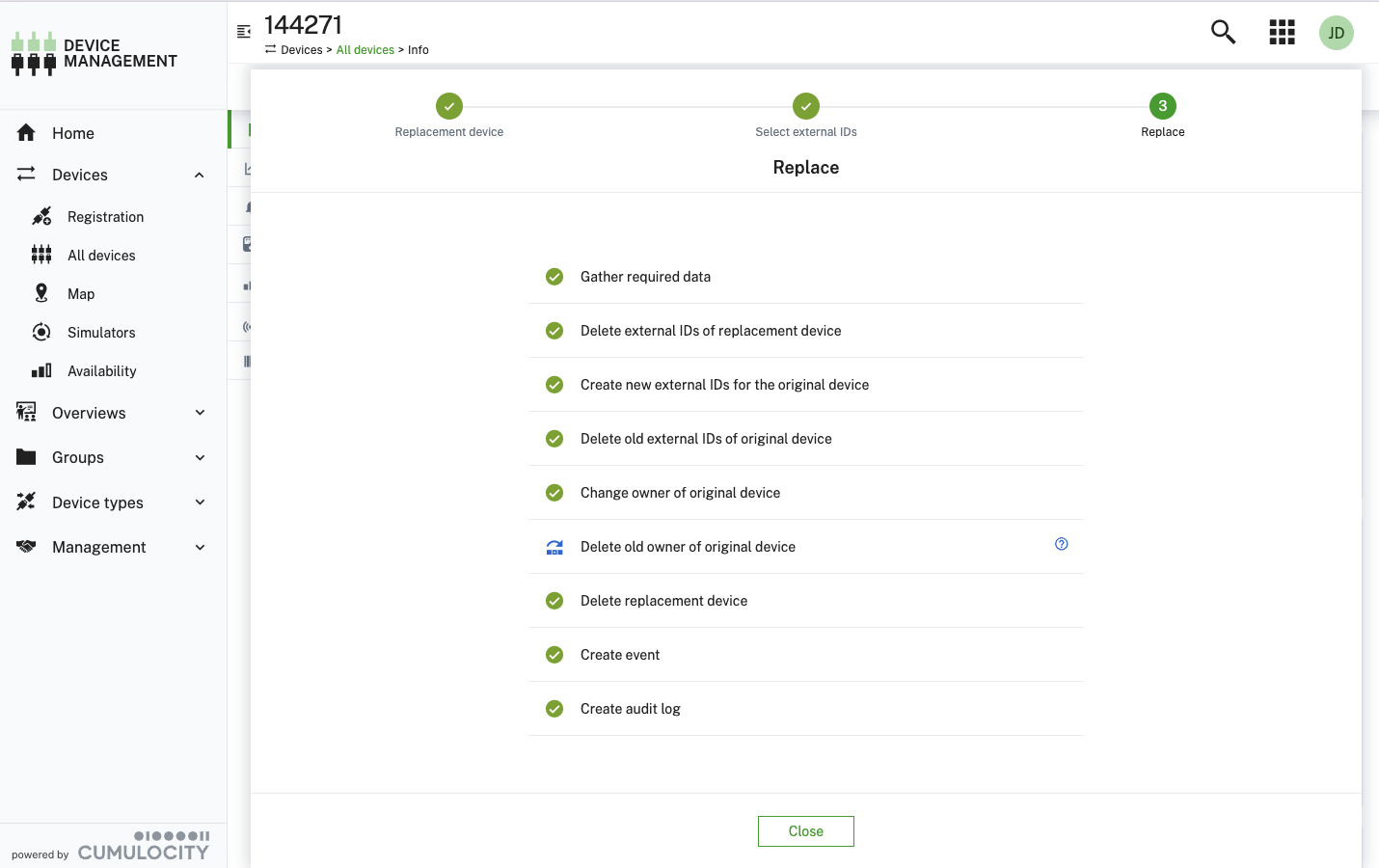Screen dimensions: 1379x868
Task: Expand the Management section
Action: (199, 547)
